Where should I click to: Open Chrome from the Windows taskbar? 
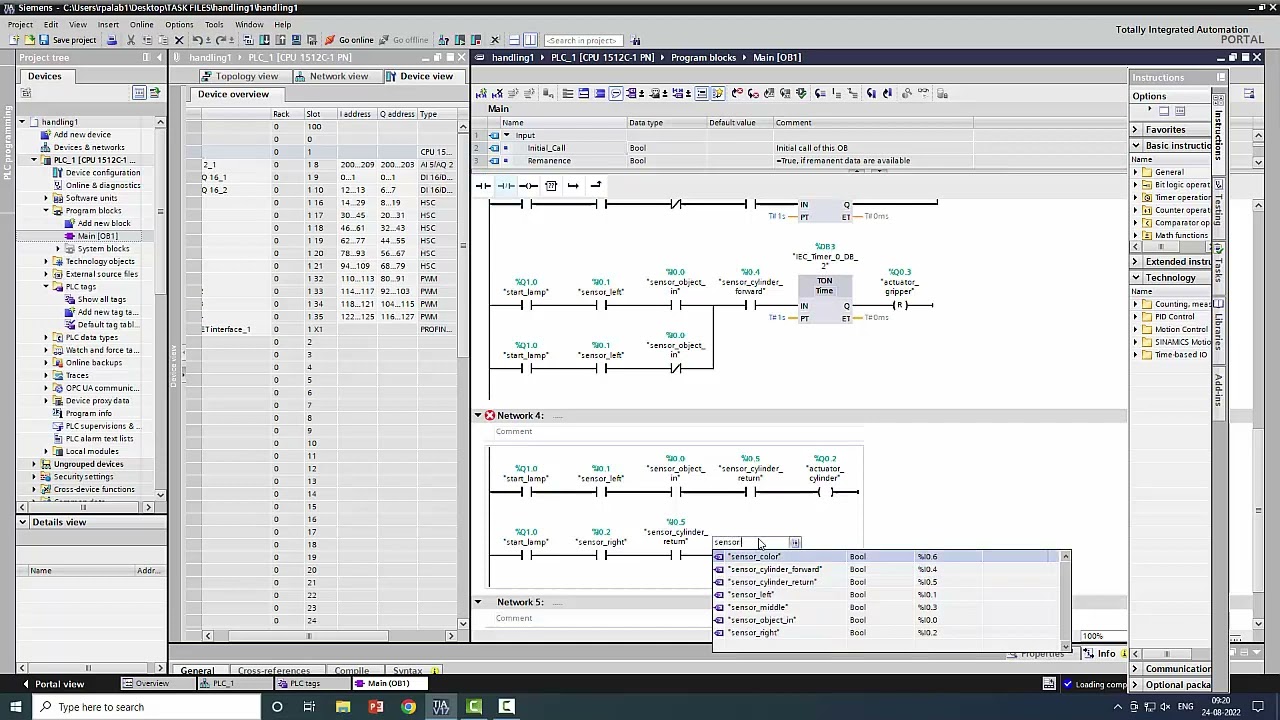(408, 707)
